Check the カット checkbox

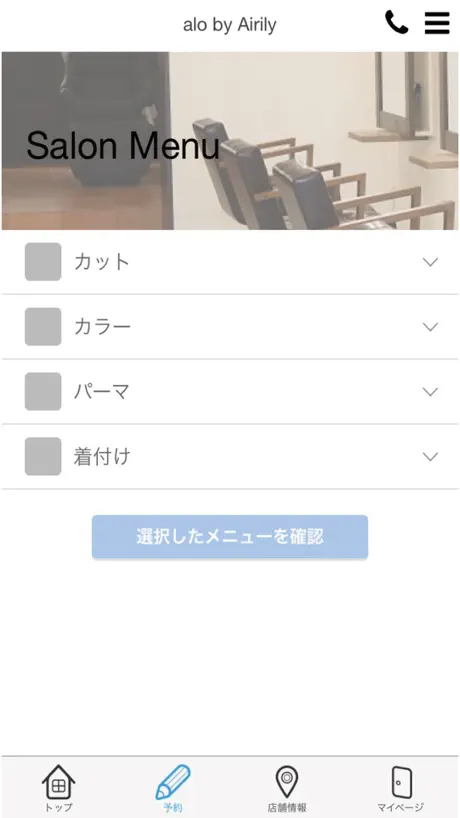click(43, 262)
